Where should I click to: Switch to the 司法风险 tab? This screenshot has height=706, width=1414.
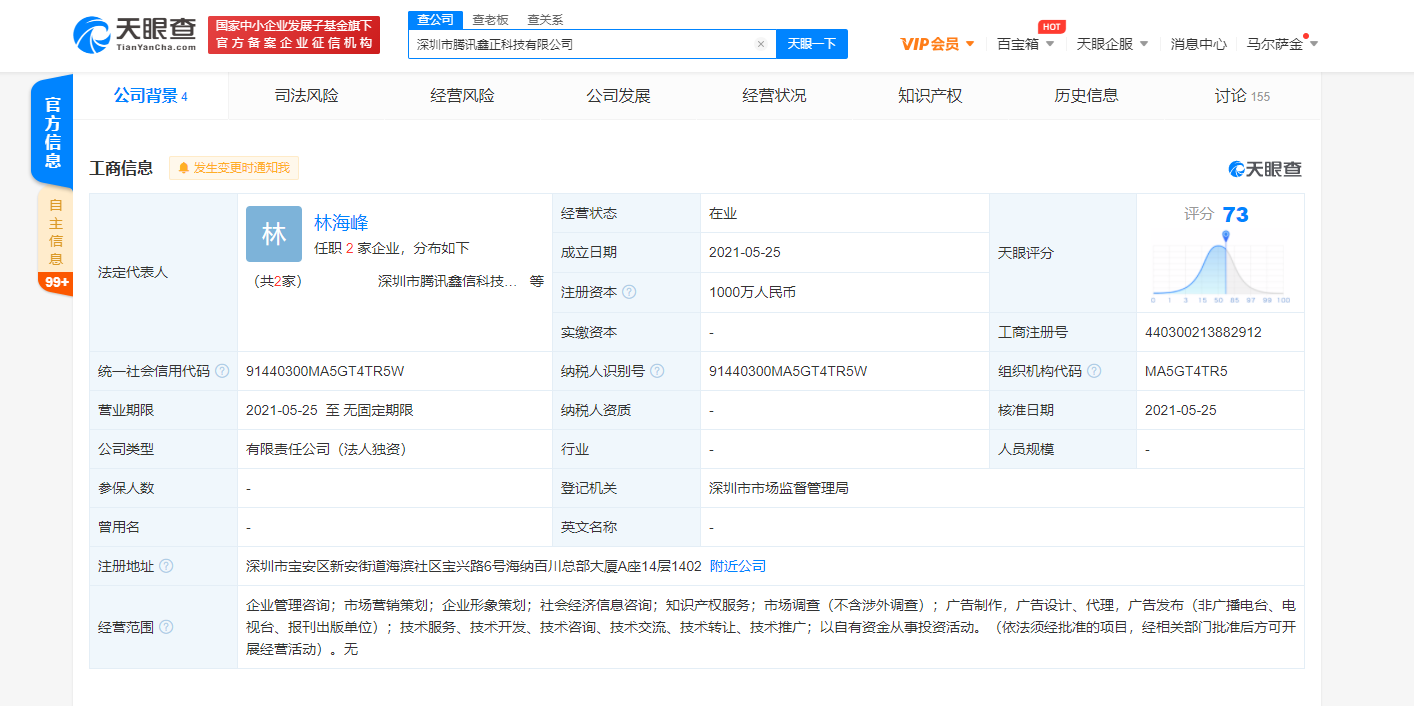pos(306,96)
